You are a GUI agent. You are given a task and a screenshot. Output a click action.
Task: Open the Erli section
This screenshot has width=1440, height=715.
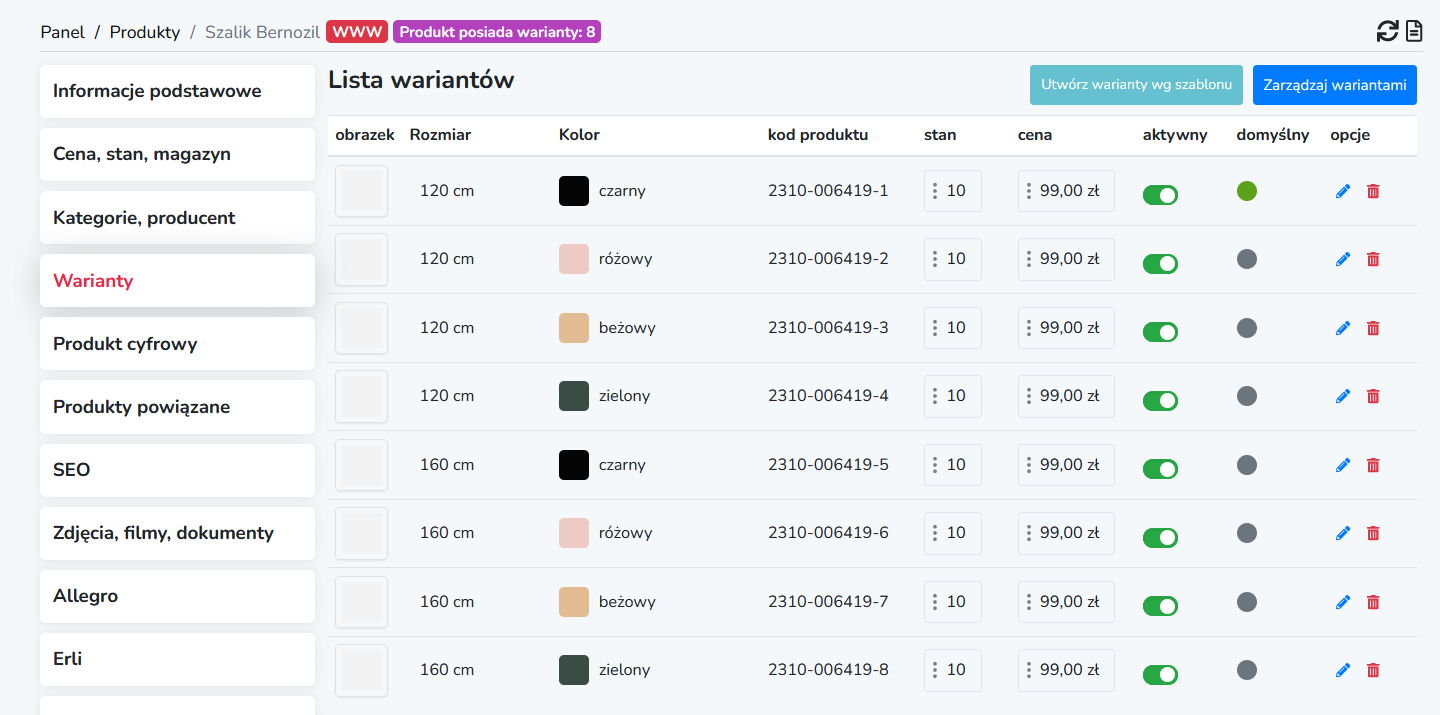click(177, 659)
